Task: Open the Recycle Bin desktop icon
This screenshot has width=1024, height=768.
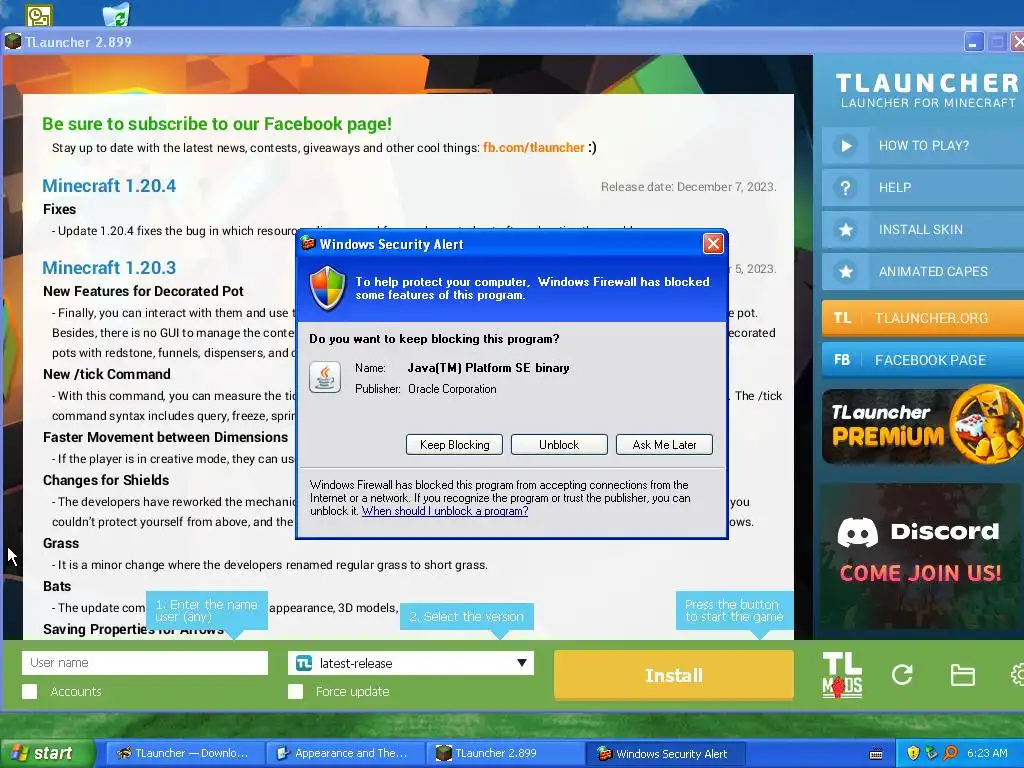Action: tap(116, 14)
